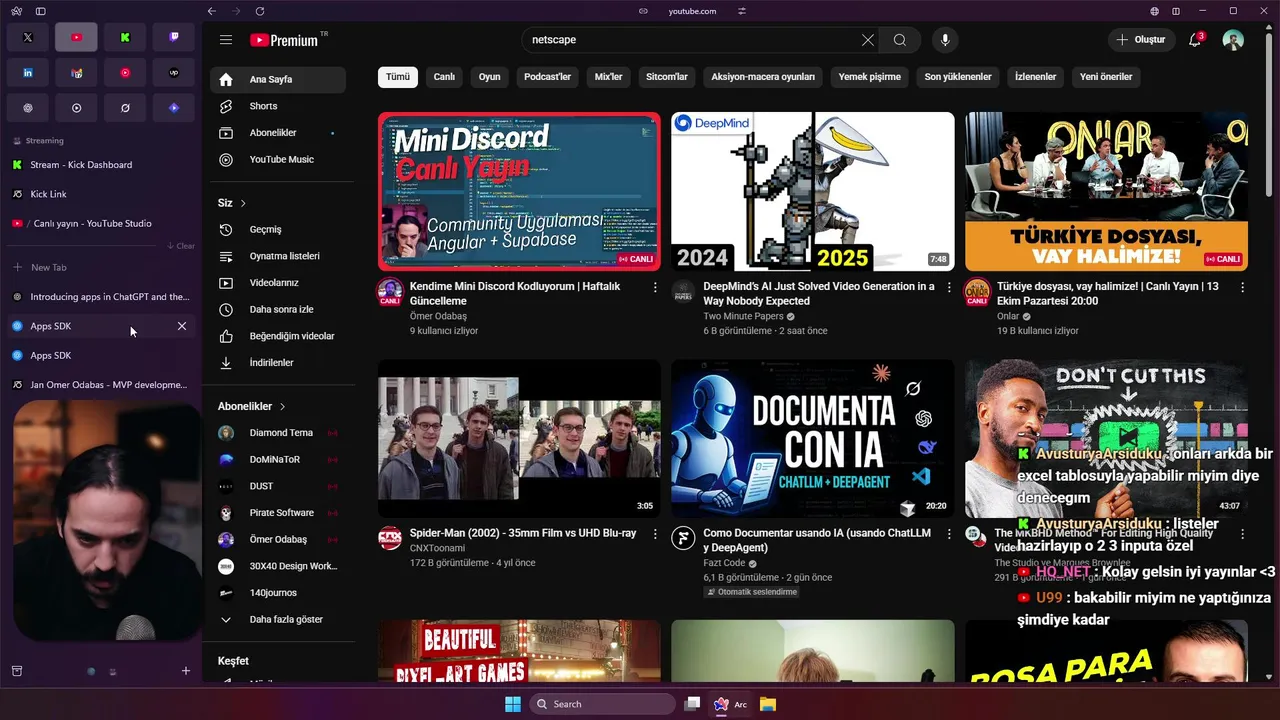The image size is (1280, 720).
Task: Click the Oluştur create button
Action: 1141,40
